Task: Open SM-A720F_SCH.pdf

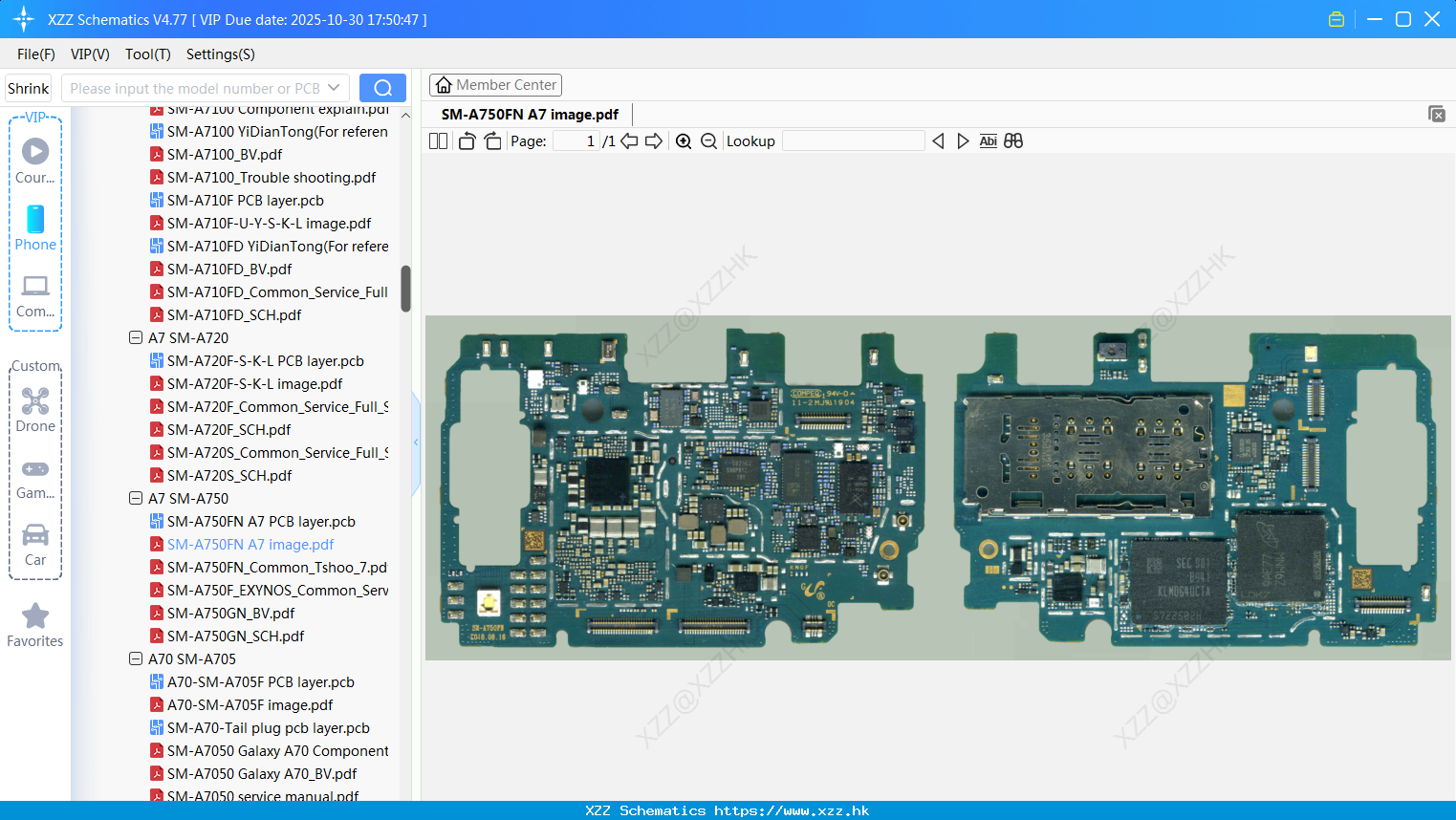Action: click(x=228, y=429)
